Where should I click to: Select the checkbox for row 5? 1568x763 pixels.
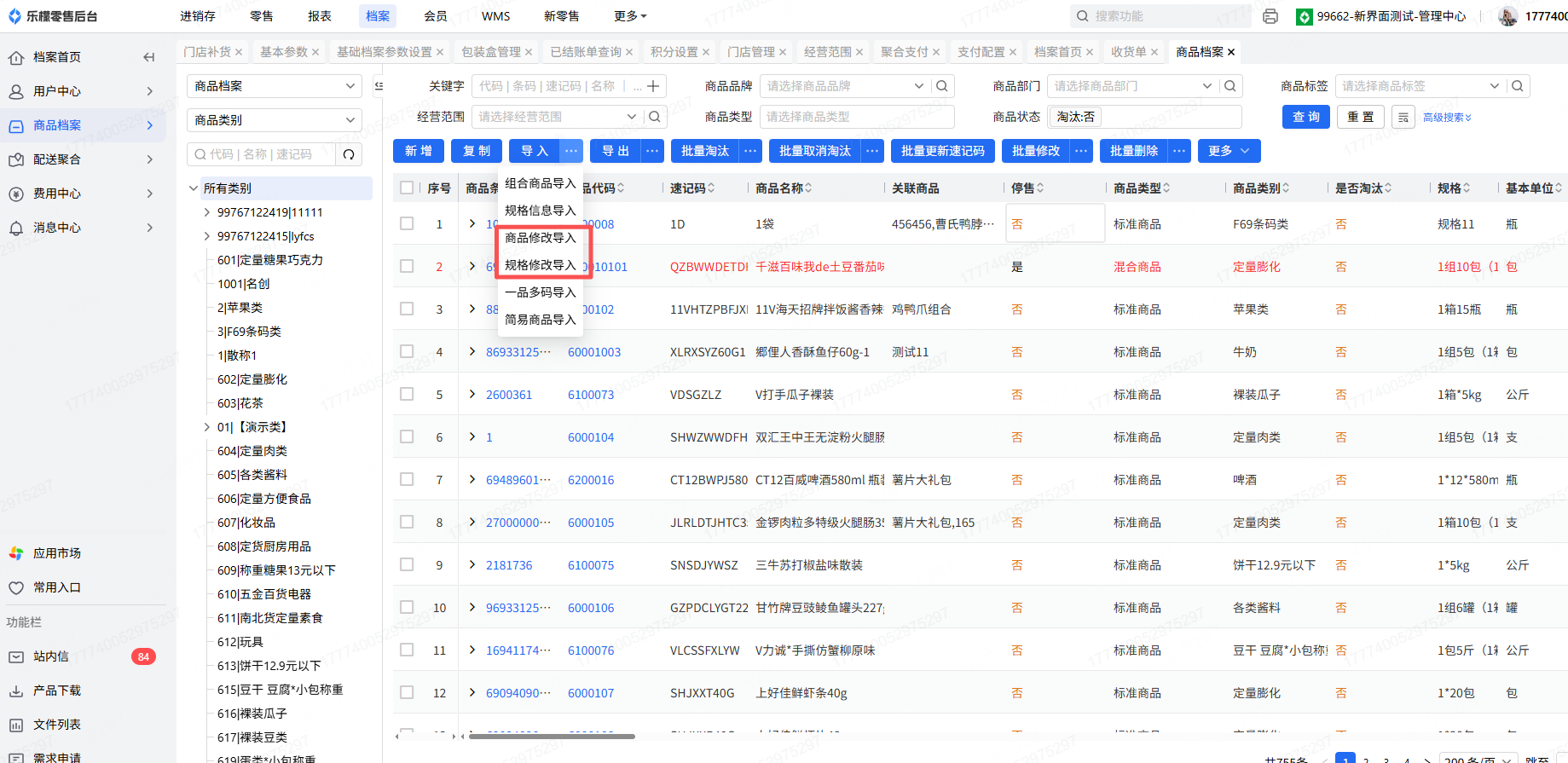coord(407,394)
